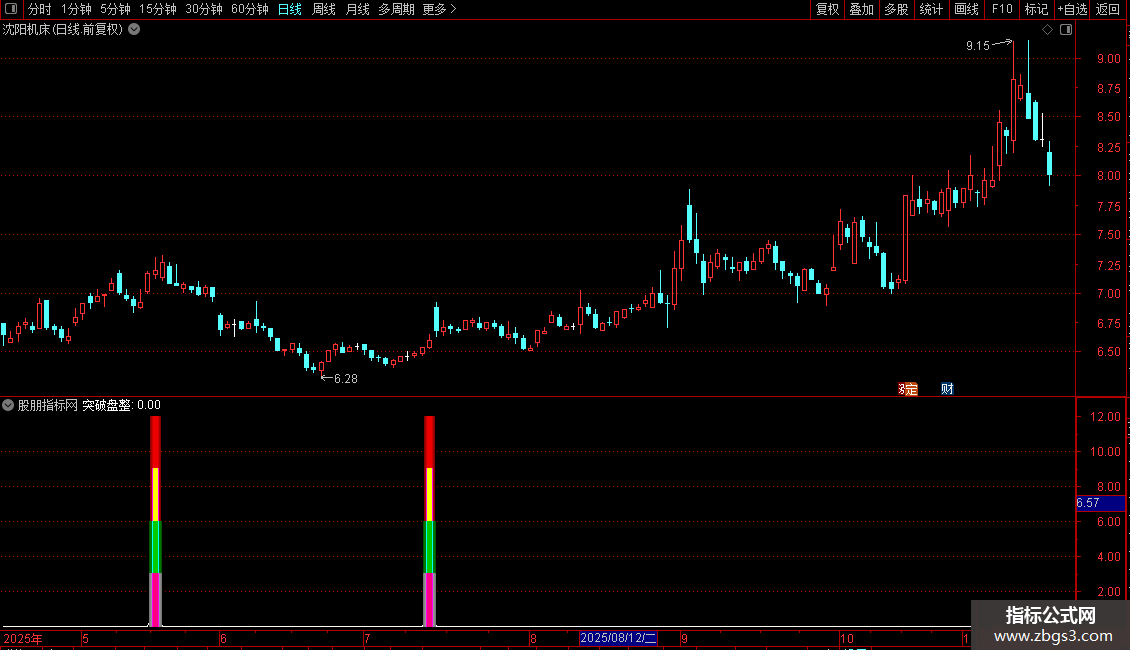1130x650 pixels.
Task: Click the 9.15 high price label
Action: click(978, 45)
